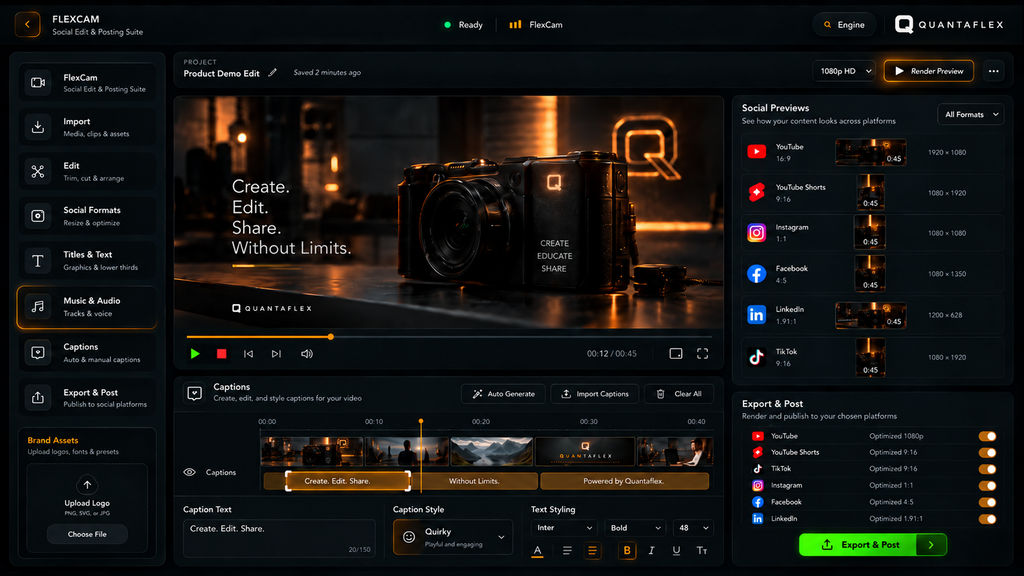Click the video progress slider handle
This screenshot has height=576, width=1024.
click(x=331, y=337)
